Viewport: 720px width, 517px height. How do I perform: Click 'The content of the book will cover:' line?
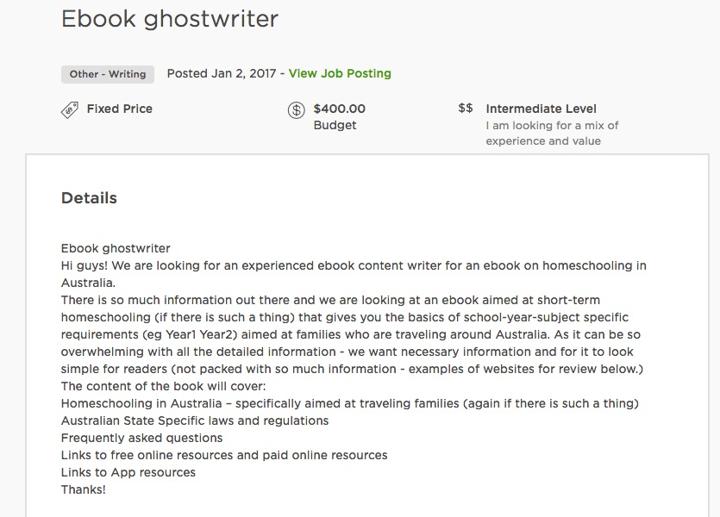tap(163, 386)
